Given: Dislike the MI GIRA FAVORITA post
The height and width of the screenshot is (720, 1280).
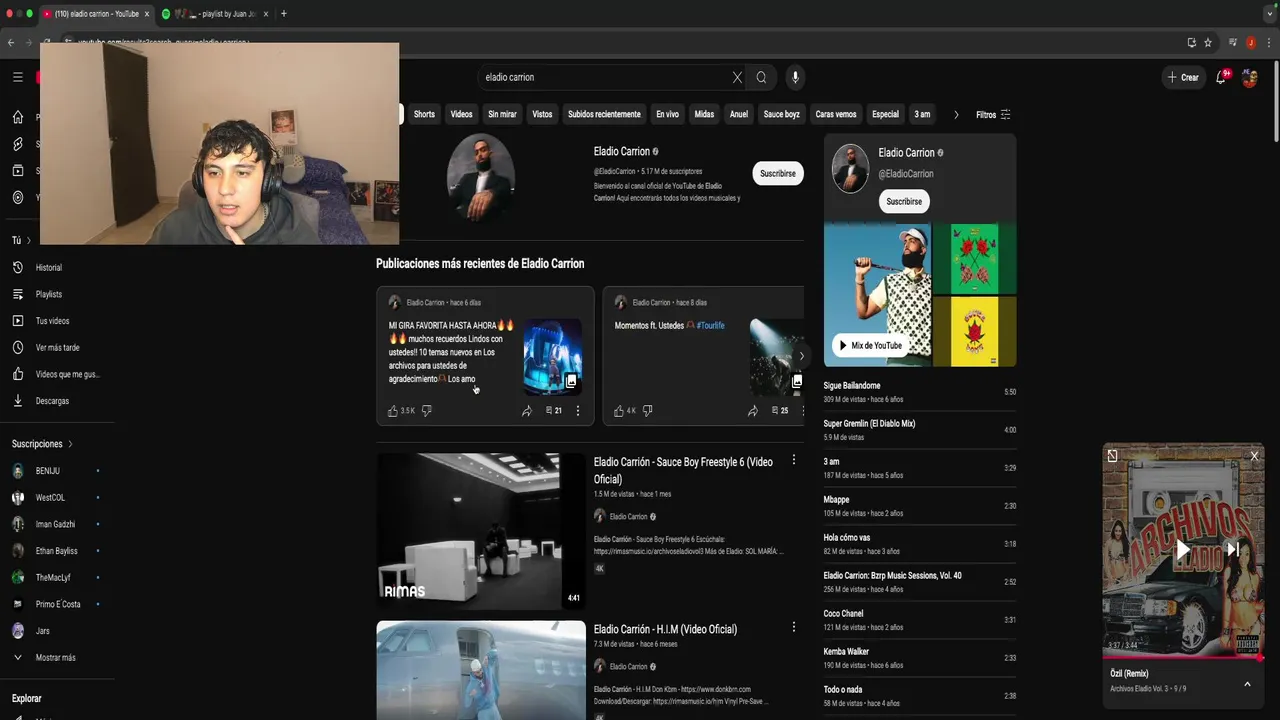Looking at the screenshot, I should tap(426, 411).
